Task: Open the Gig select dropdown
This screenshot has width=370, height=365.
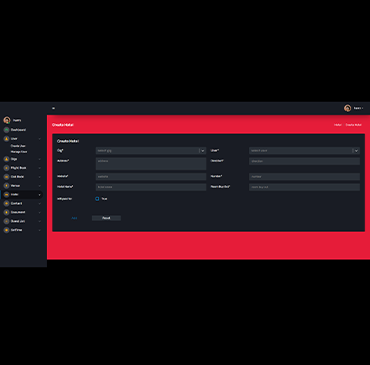Action: tap(151, 151)
